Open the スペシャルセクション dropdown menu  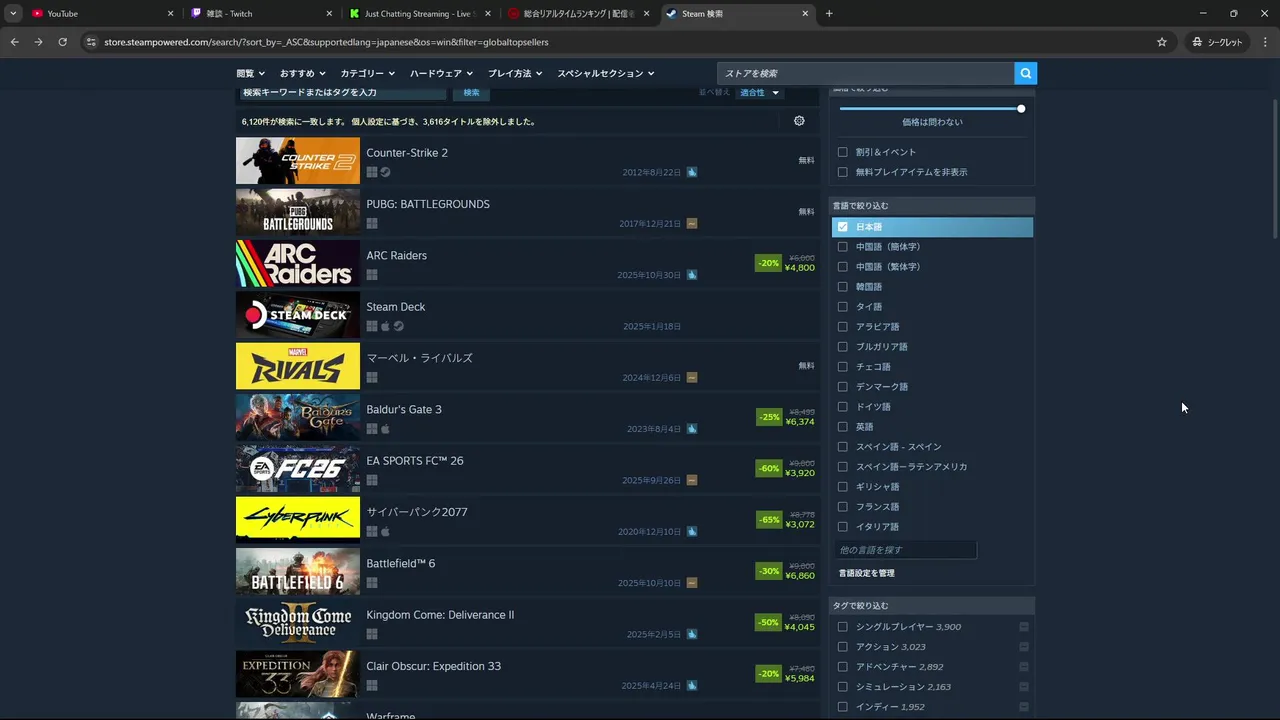[606, 73]
